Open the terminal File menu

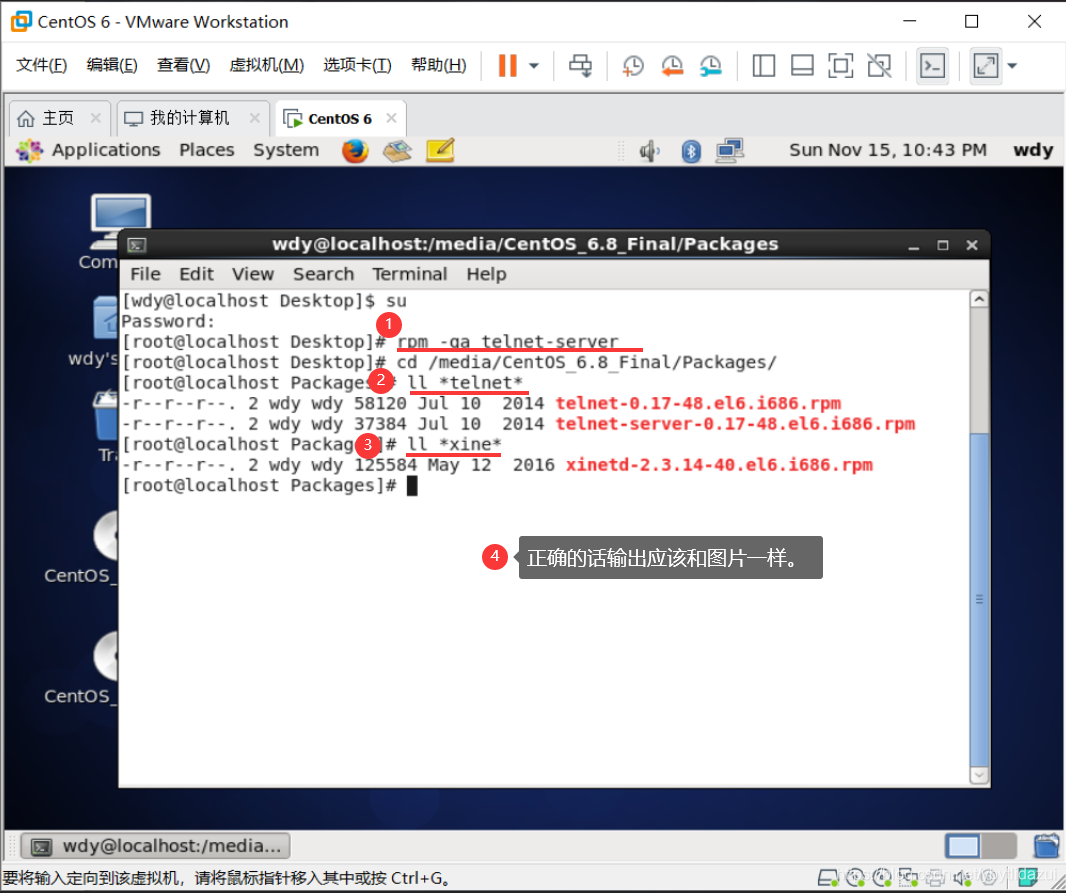(x=145, y=274)
